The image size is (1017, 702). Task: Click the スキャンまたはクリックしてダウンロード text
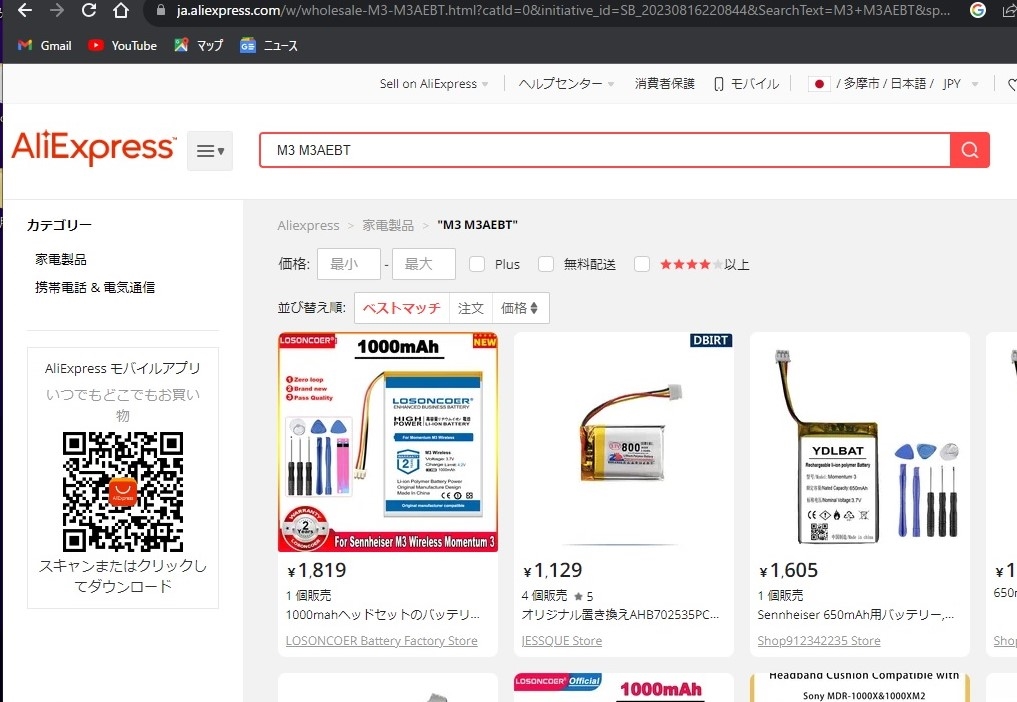(123, 575)
